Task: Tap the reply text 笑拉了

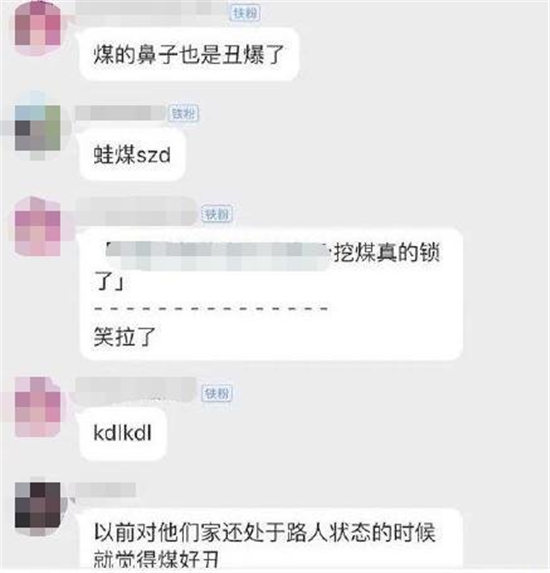Action: pyautogui.click(x=125, y=336)
